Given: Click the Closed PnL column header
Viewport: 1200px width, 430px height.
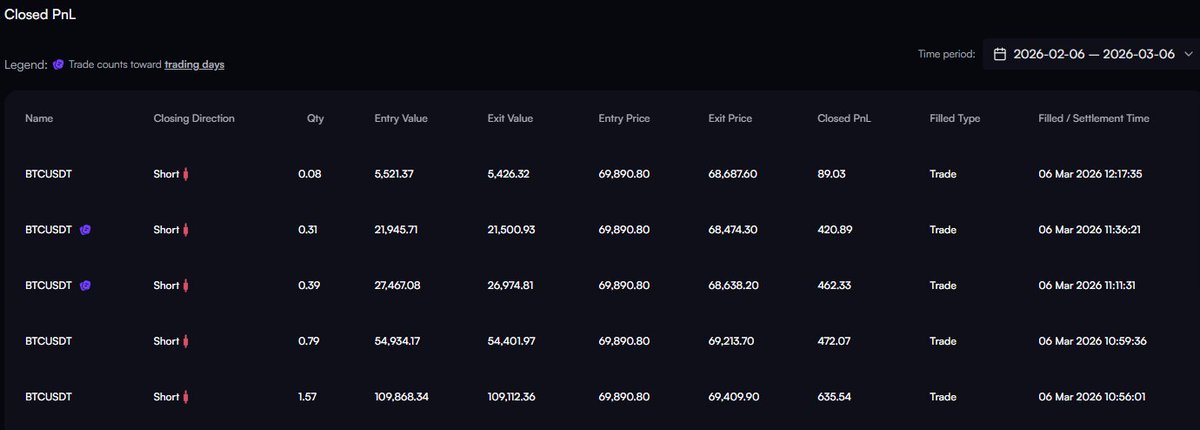Looking at the screenshot, I should [x=844, y=118].
